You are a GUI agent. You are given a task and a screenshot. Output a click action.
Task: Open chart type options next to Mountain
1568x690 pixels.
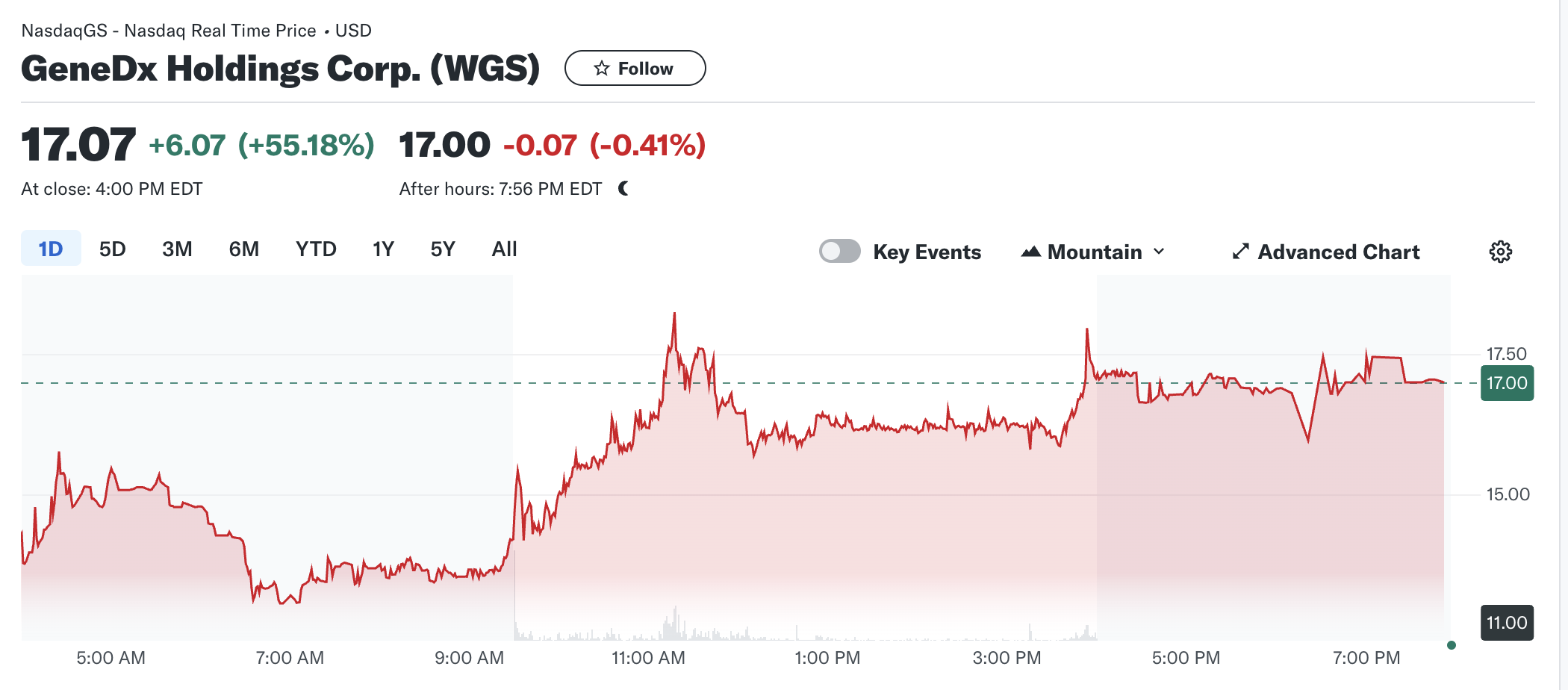tap(1158, 252)
